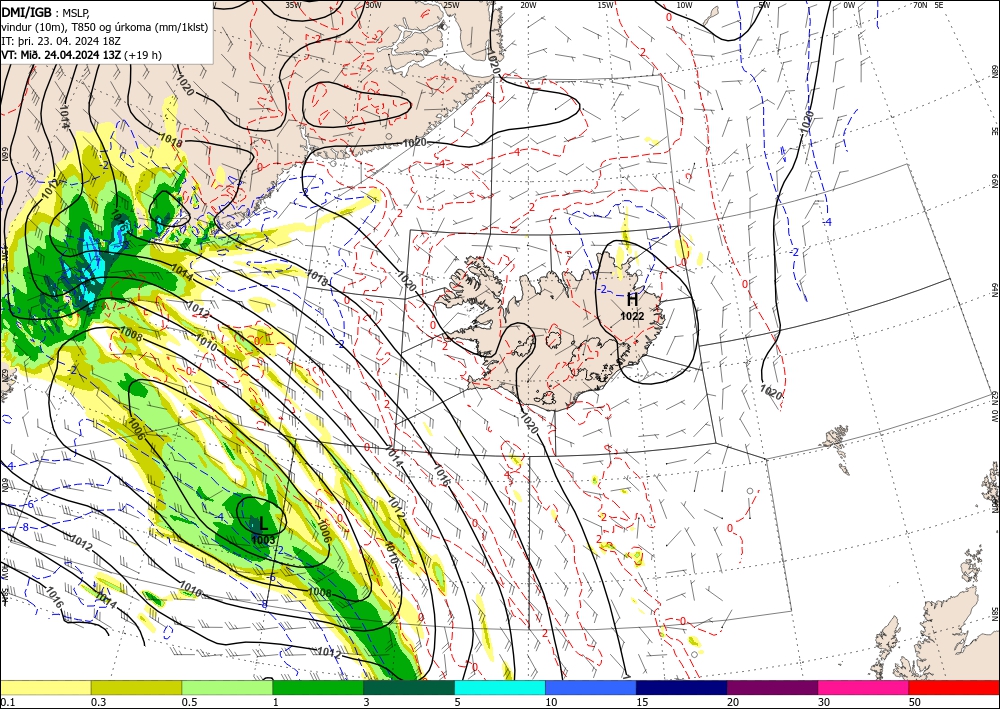This screenshot has width=1000, height=709.
Task: Click the legend value "20"
Action: (x=733, y=702)
